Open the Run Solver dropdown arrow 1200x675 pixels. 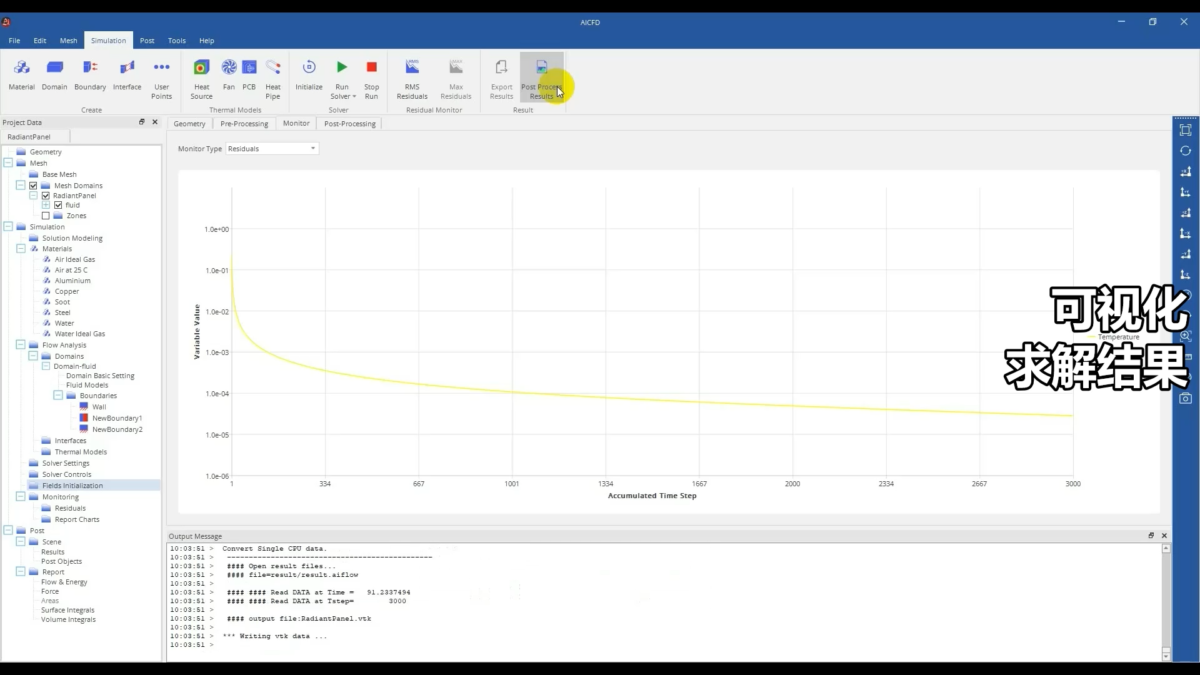click(355, 97)
